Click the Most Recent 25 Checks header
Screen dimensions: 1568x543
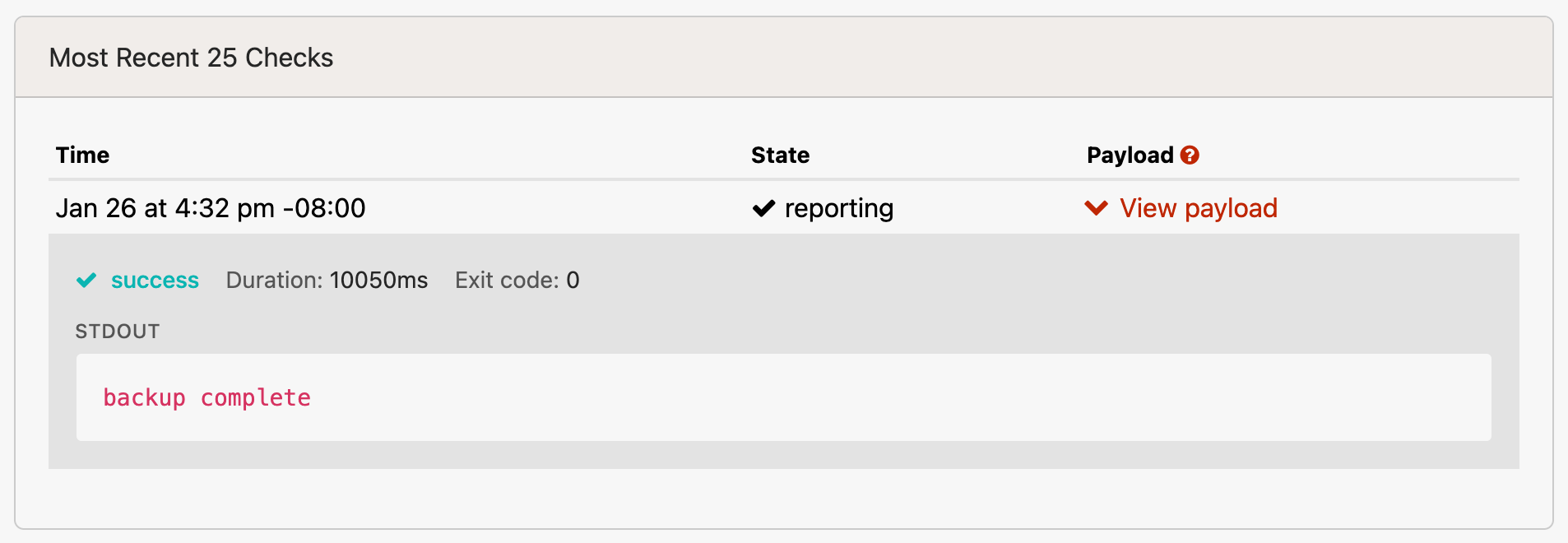tap(192, 57)
